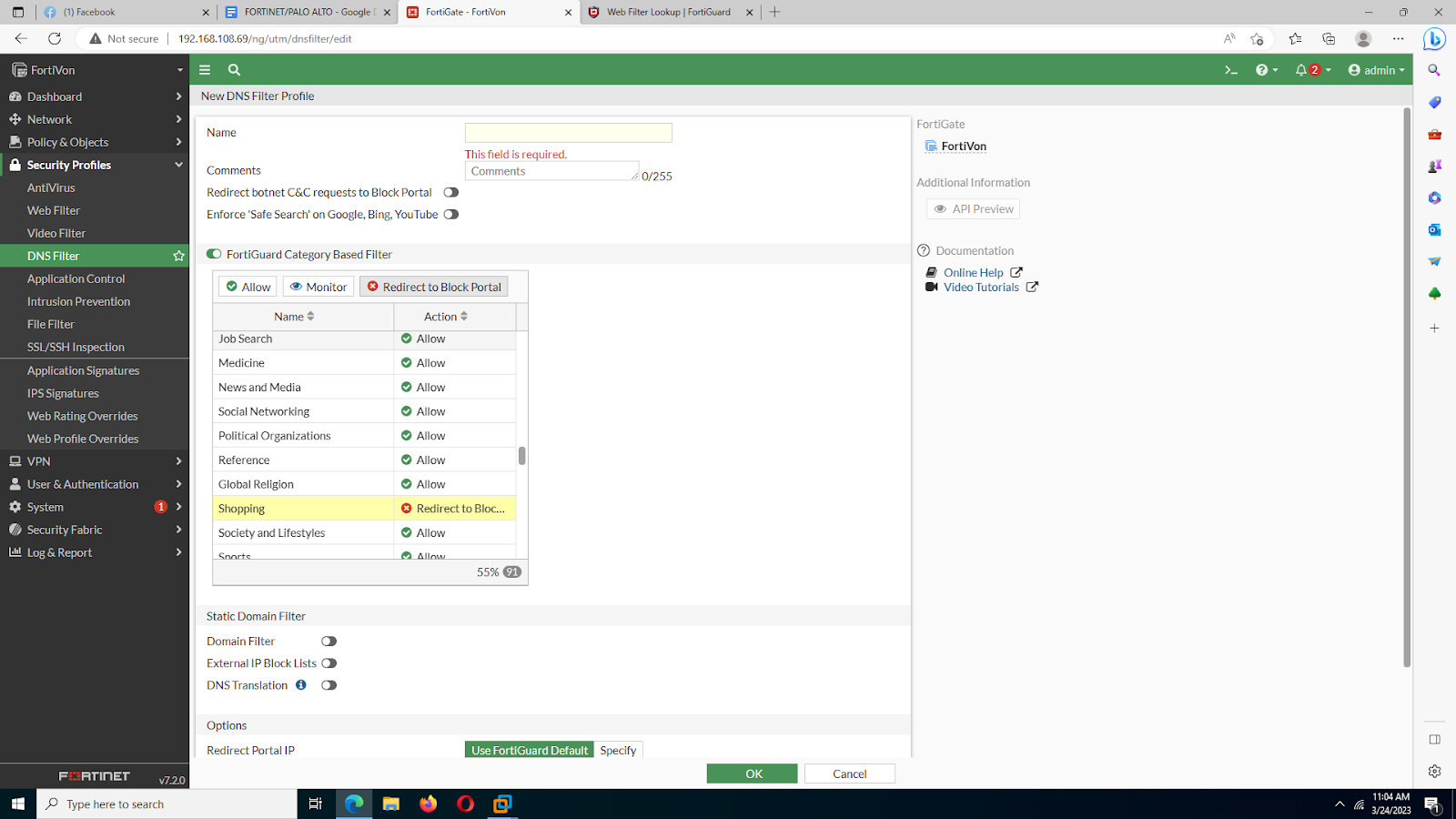
Task: Expand the Log & Report menu
Action: [x=95, y=552]
